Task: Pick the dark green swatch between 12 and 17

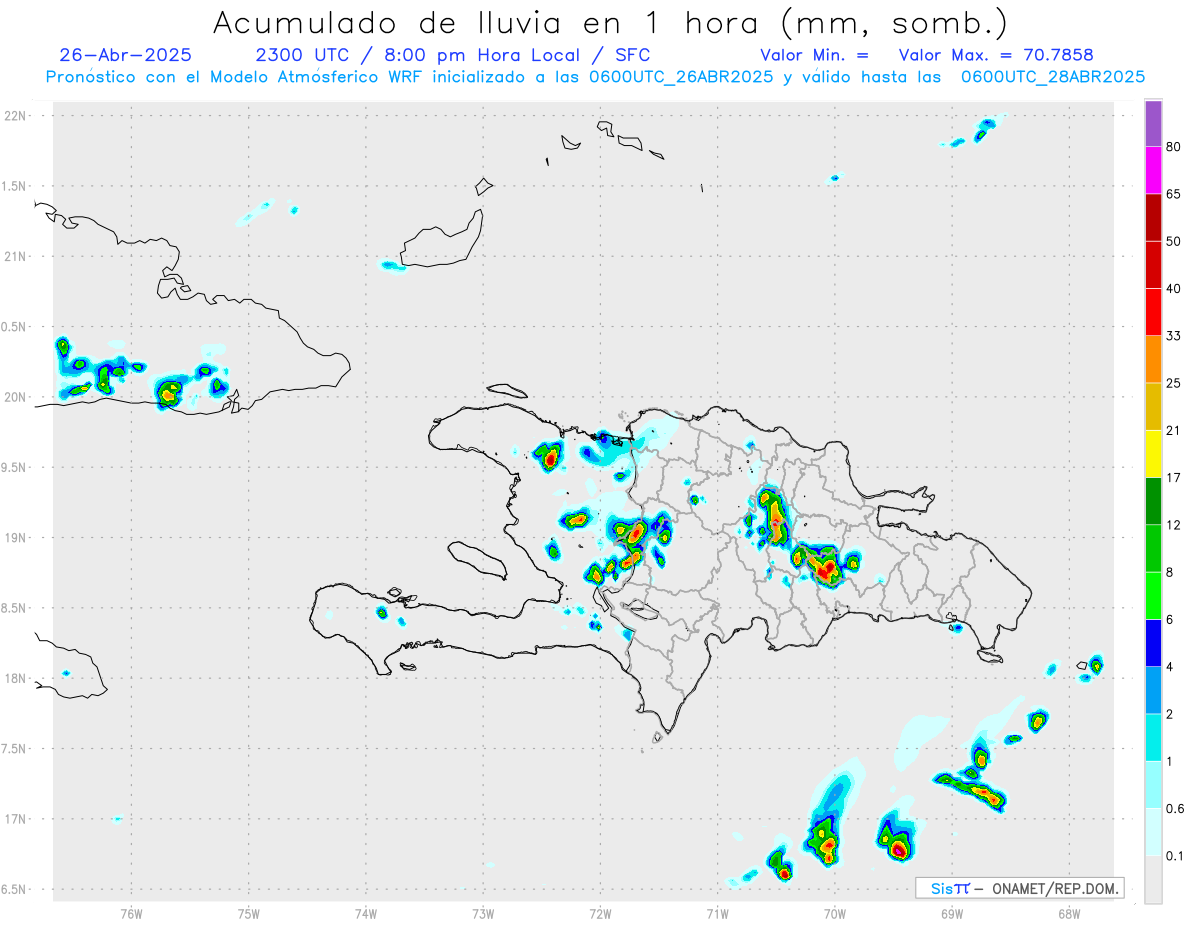Action: pyautogui.click(x=1153, y=501)
